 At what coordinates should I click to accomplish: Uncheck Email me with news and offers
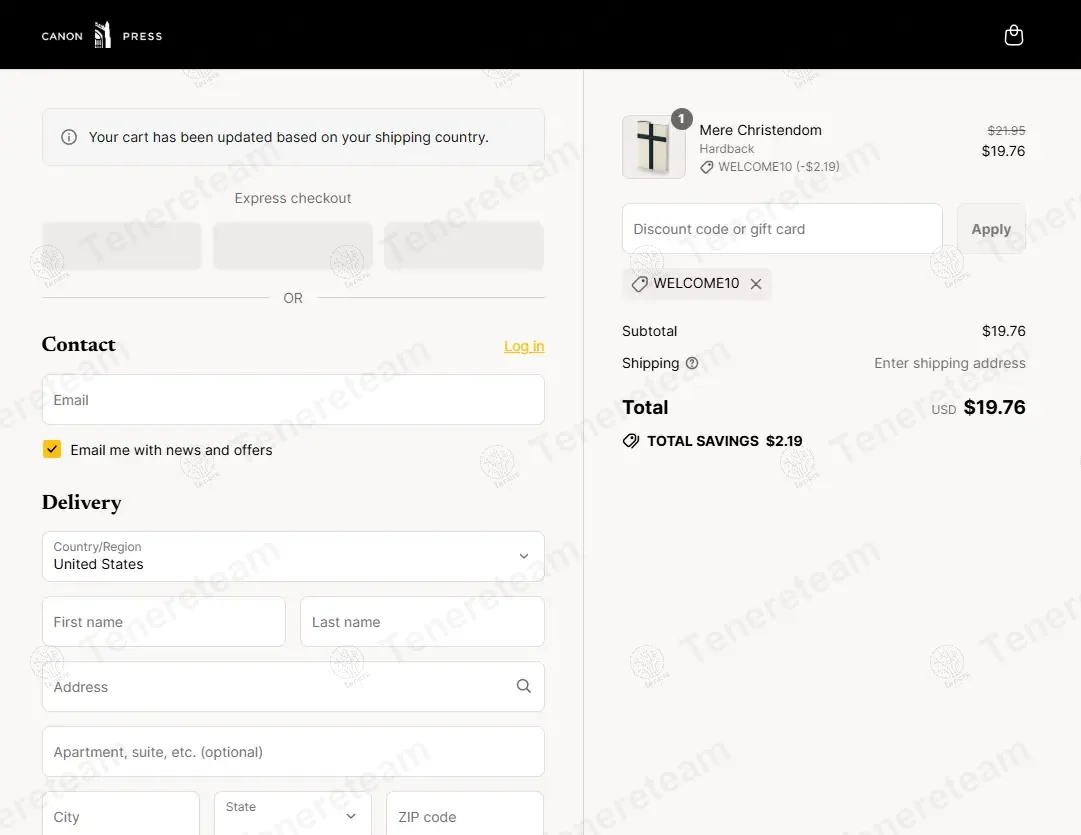pos(52,450)
